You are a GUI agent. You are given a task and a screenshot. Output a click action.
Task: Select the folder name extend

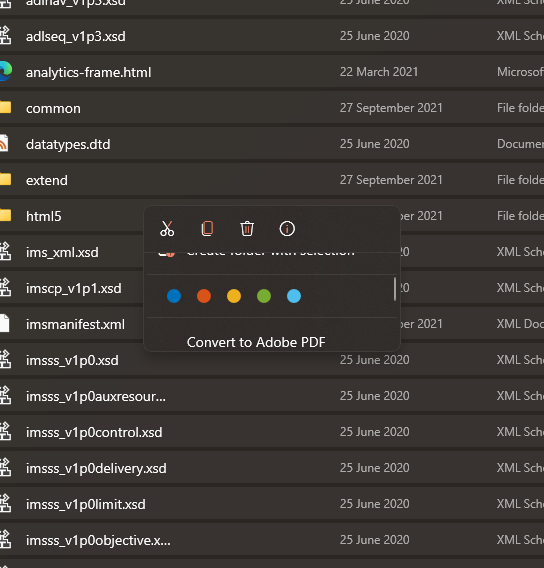pos(47,180)
